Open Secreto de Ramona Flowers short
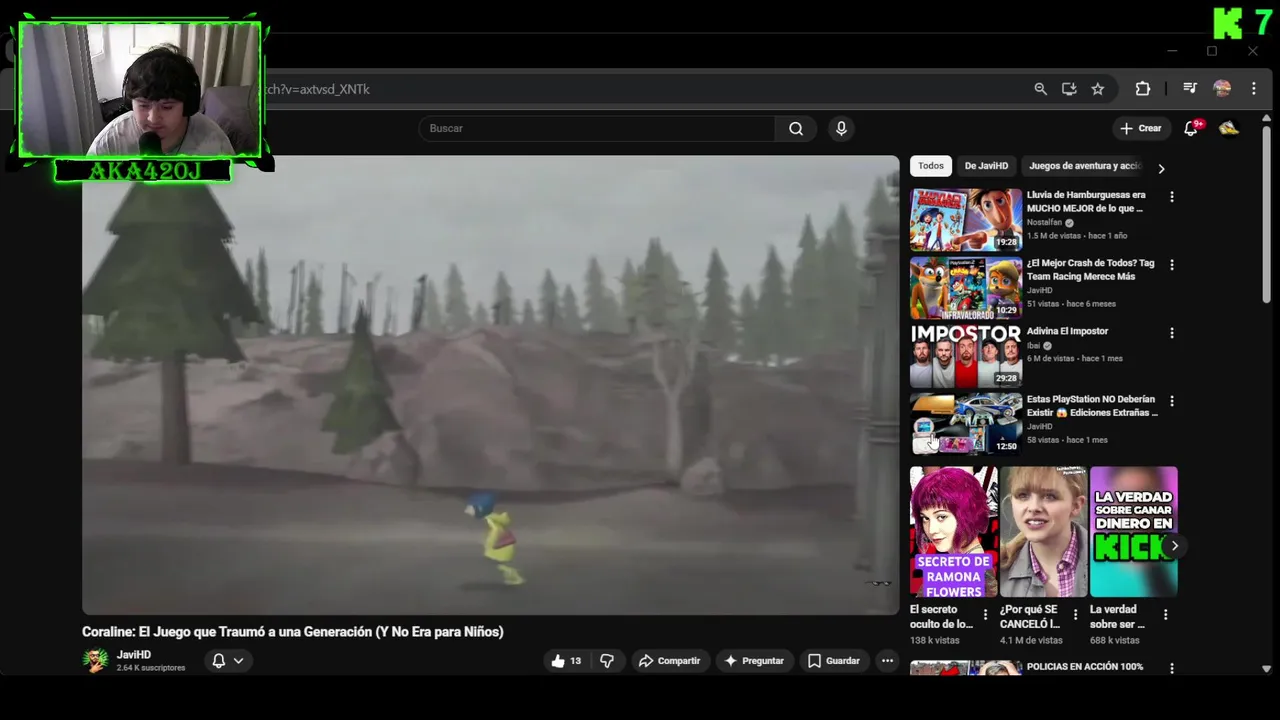This screenshot has width=1280, height=720. 954,531
